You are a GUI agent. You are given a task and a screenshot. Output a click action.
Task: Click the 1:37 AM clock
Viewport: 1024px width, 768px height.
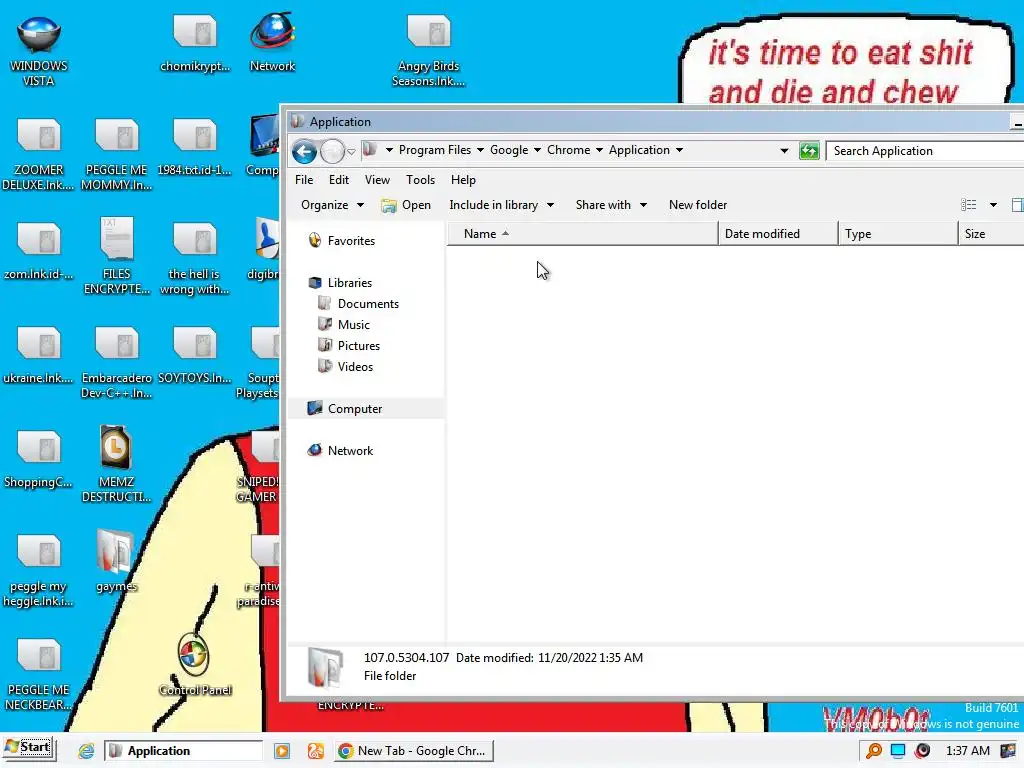(967, 751)
